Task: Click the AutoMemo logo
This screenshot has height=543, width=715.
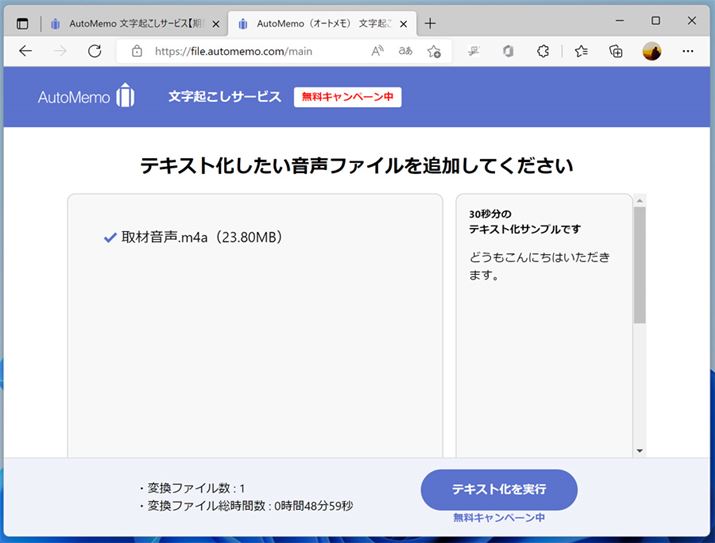Action: coord(86,96)
